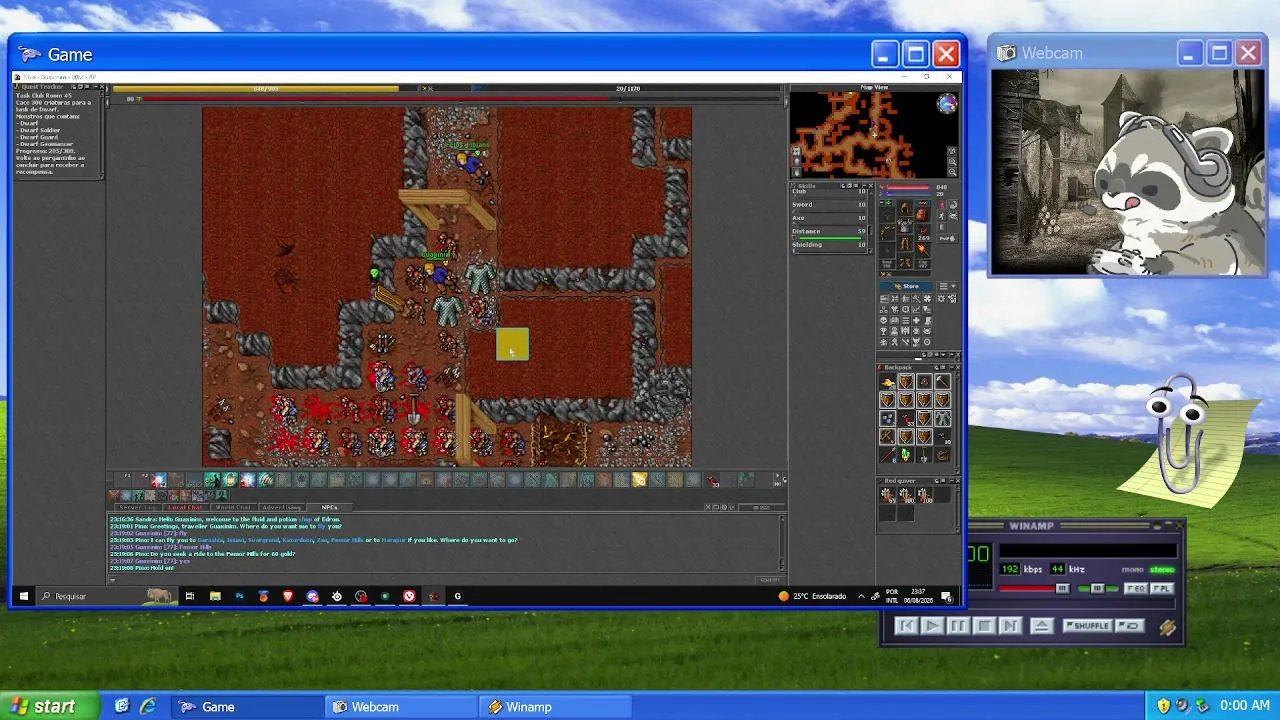This screenshot has height=720, width=1280.
Task: Skip to next track in Winamp
Action: click(x=1010, y=626)
